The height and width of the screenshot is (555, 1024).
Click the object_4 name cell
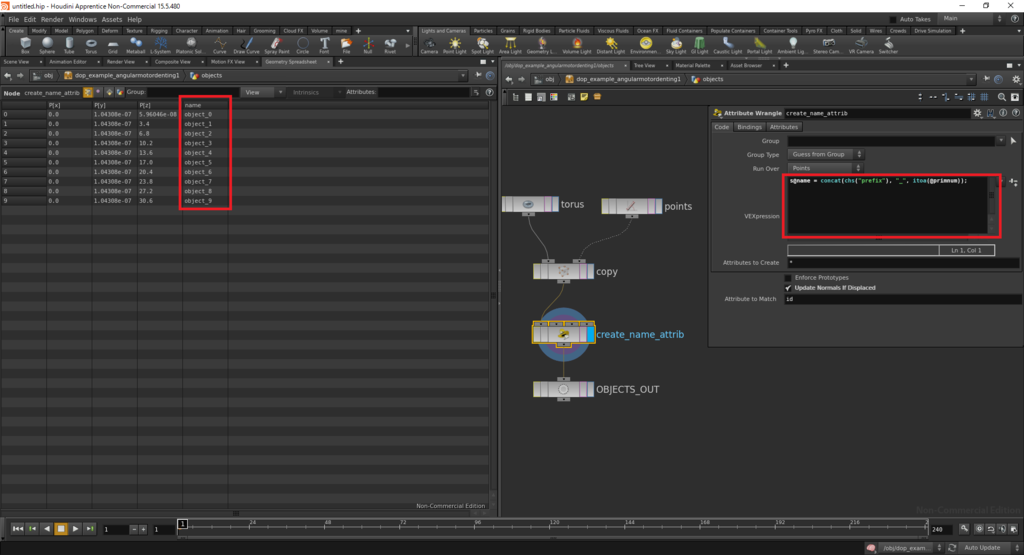click(x=198, y=153)
